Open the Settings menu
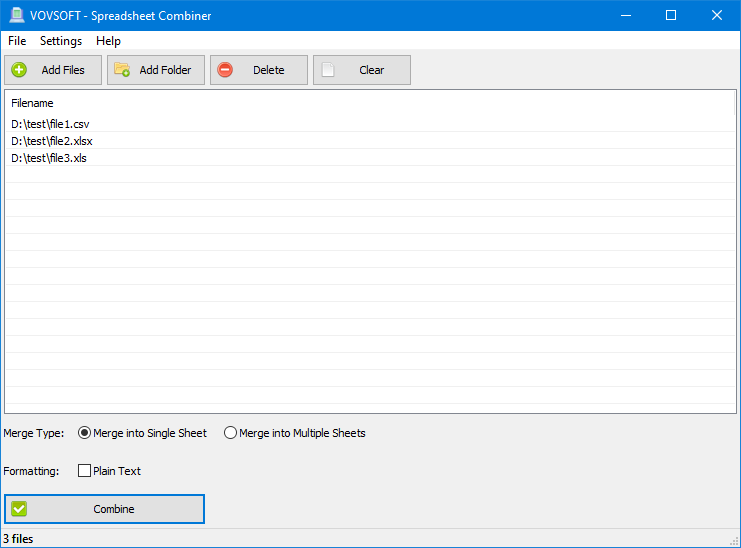741x548 pixels. [61, 41]
